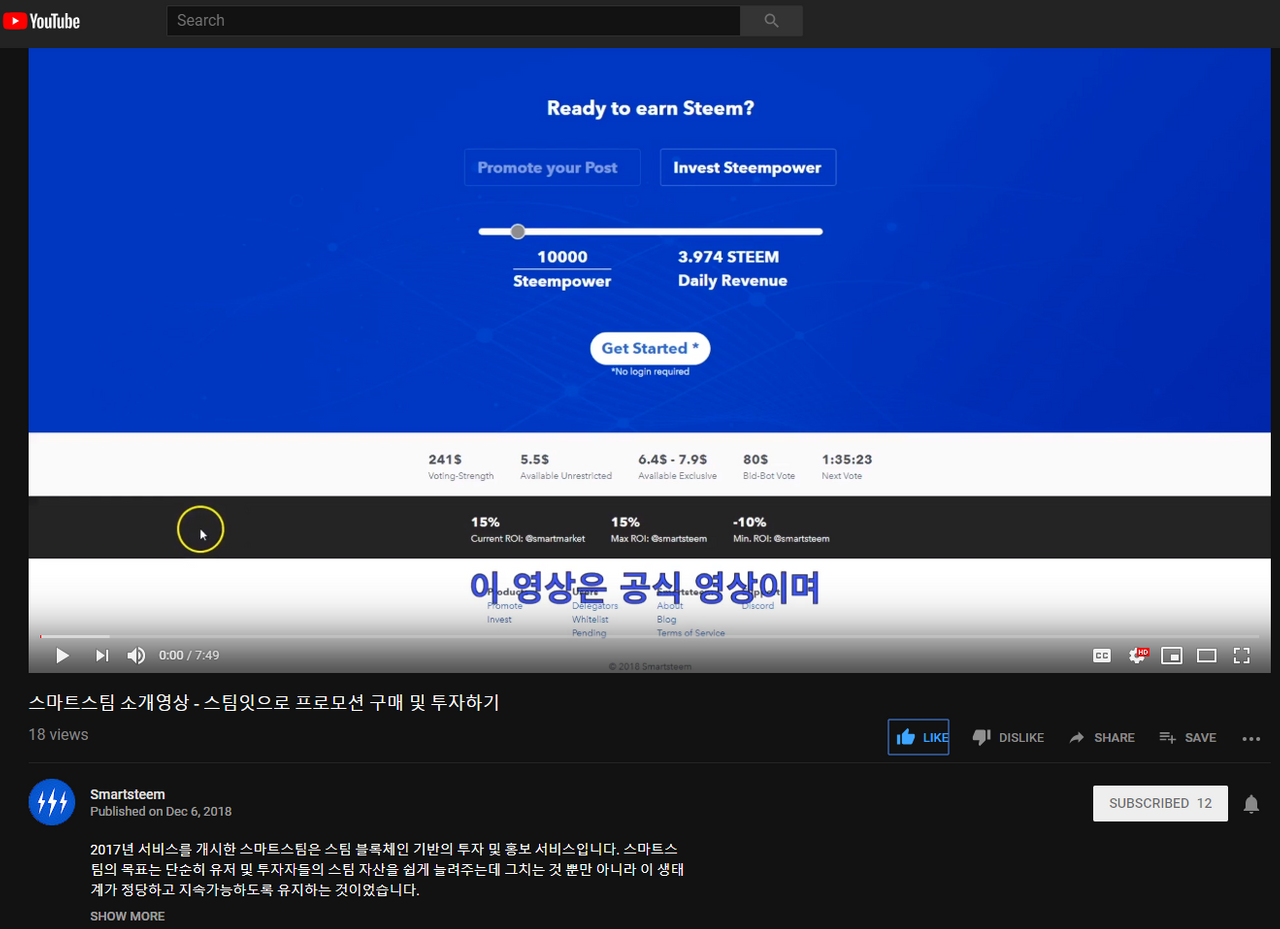Image resolution: width=1280 pixels, height=929 pixels.
Task: Go to the YouTube home logo
Action: click(41, 21)
